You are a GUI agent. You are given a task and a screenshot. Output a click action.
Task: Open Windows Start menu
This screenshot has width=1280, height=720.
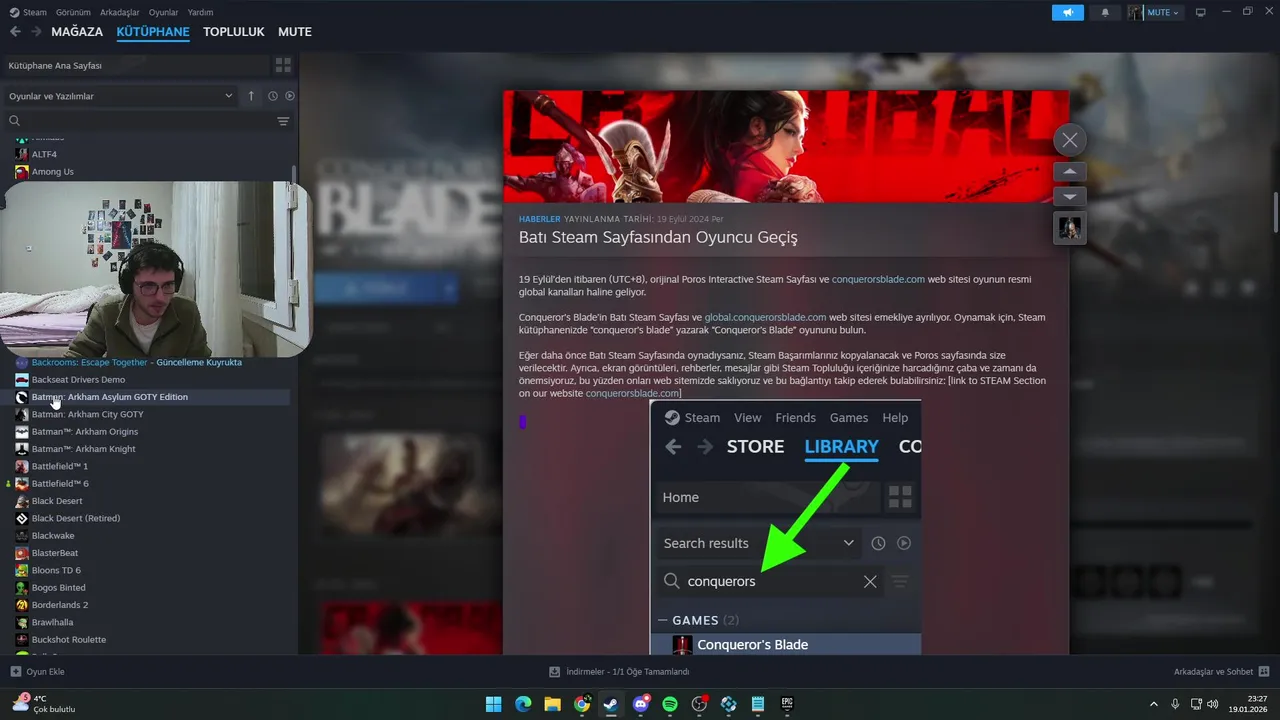pyautogui.click(x=493, y=704)
